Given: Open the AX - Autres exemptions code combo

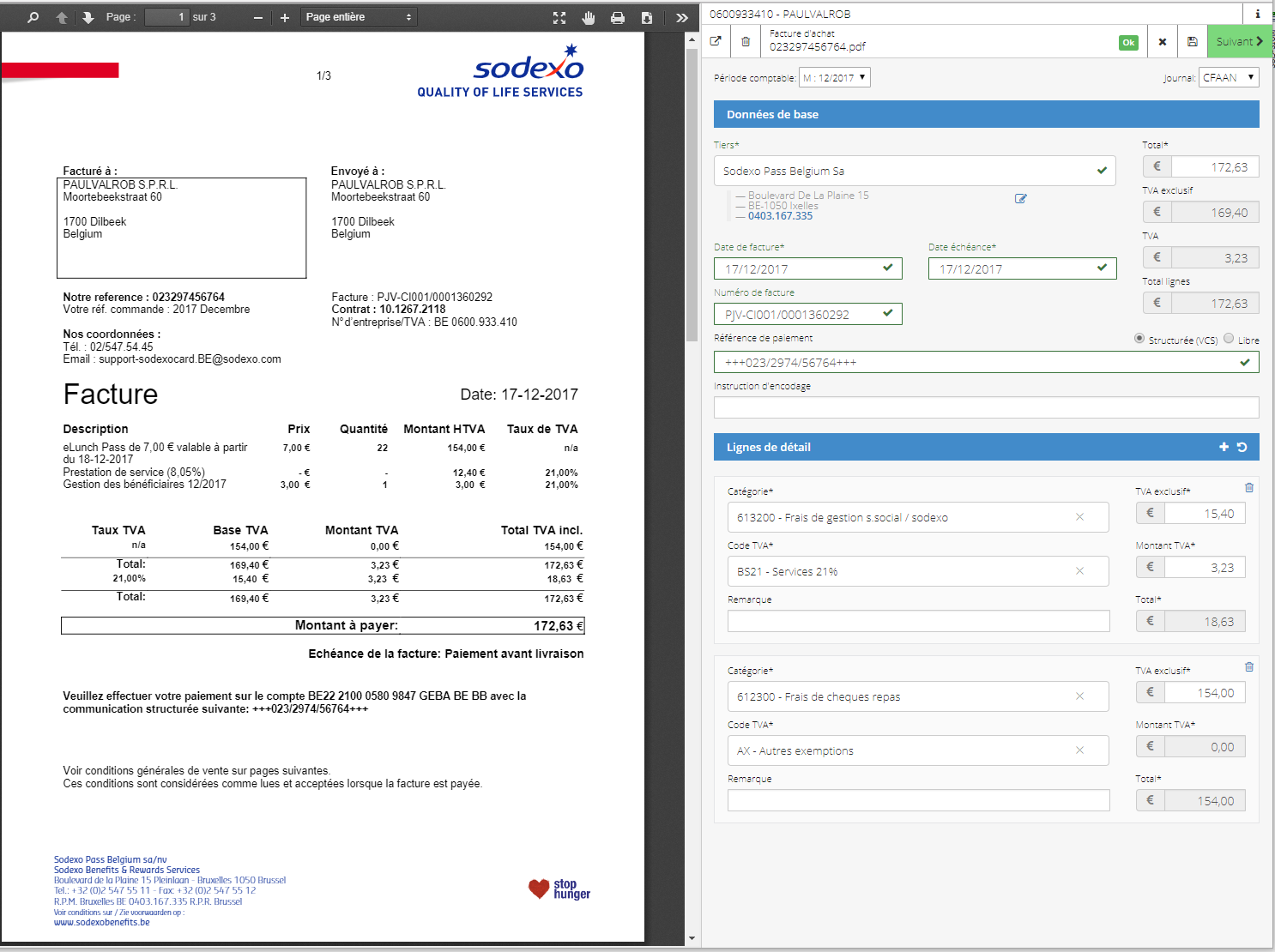Looking at the screenshot, I should [x=918, y=750].
